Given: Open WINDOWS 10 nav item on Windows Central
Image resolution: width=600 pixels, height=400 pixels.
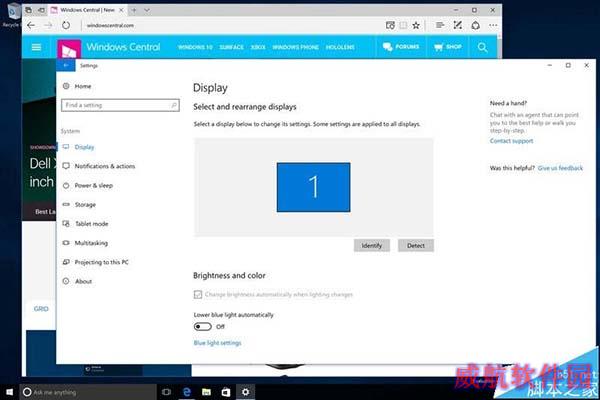Looking at the screenshot, I should tap(195, 47).
